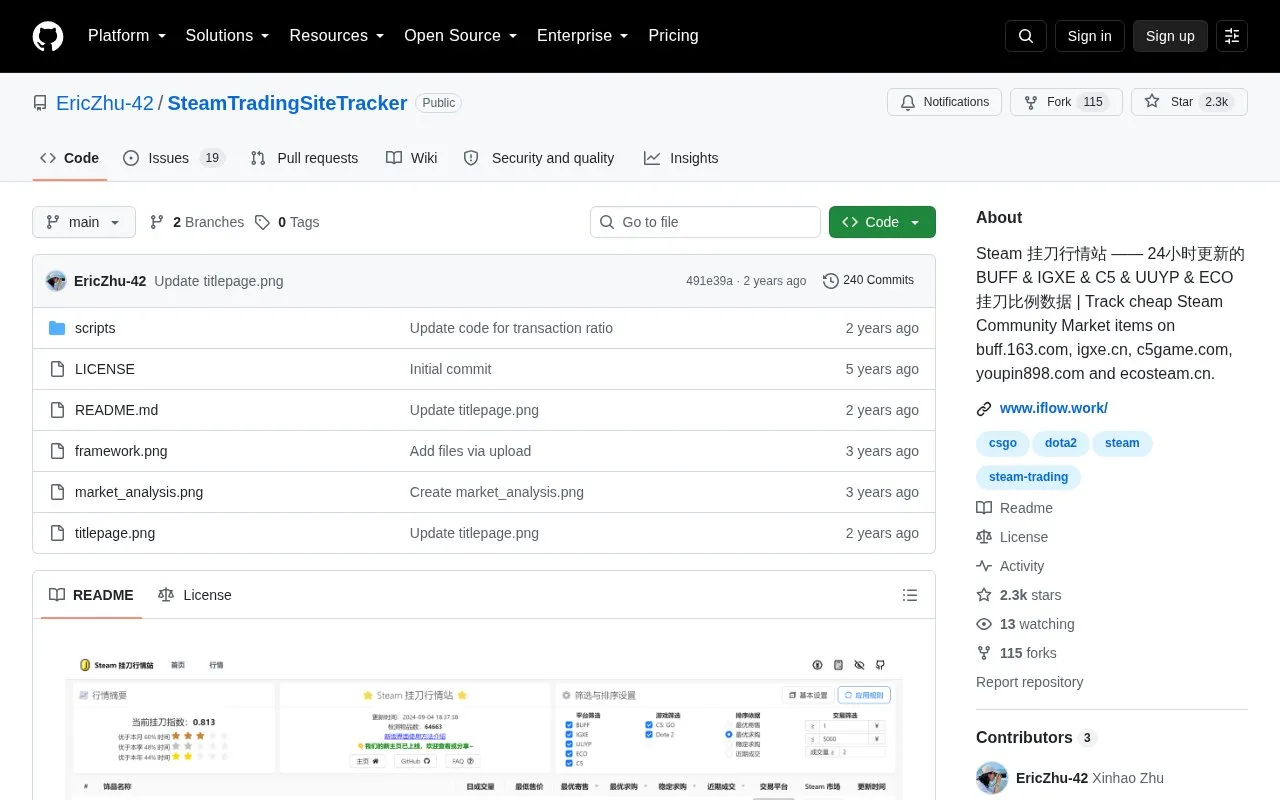Open the csgo topic tag
This screenshot has width=1280, height=800.
pos(1003,443)
